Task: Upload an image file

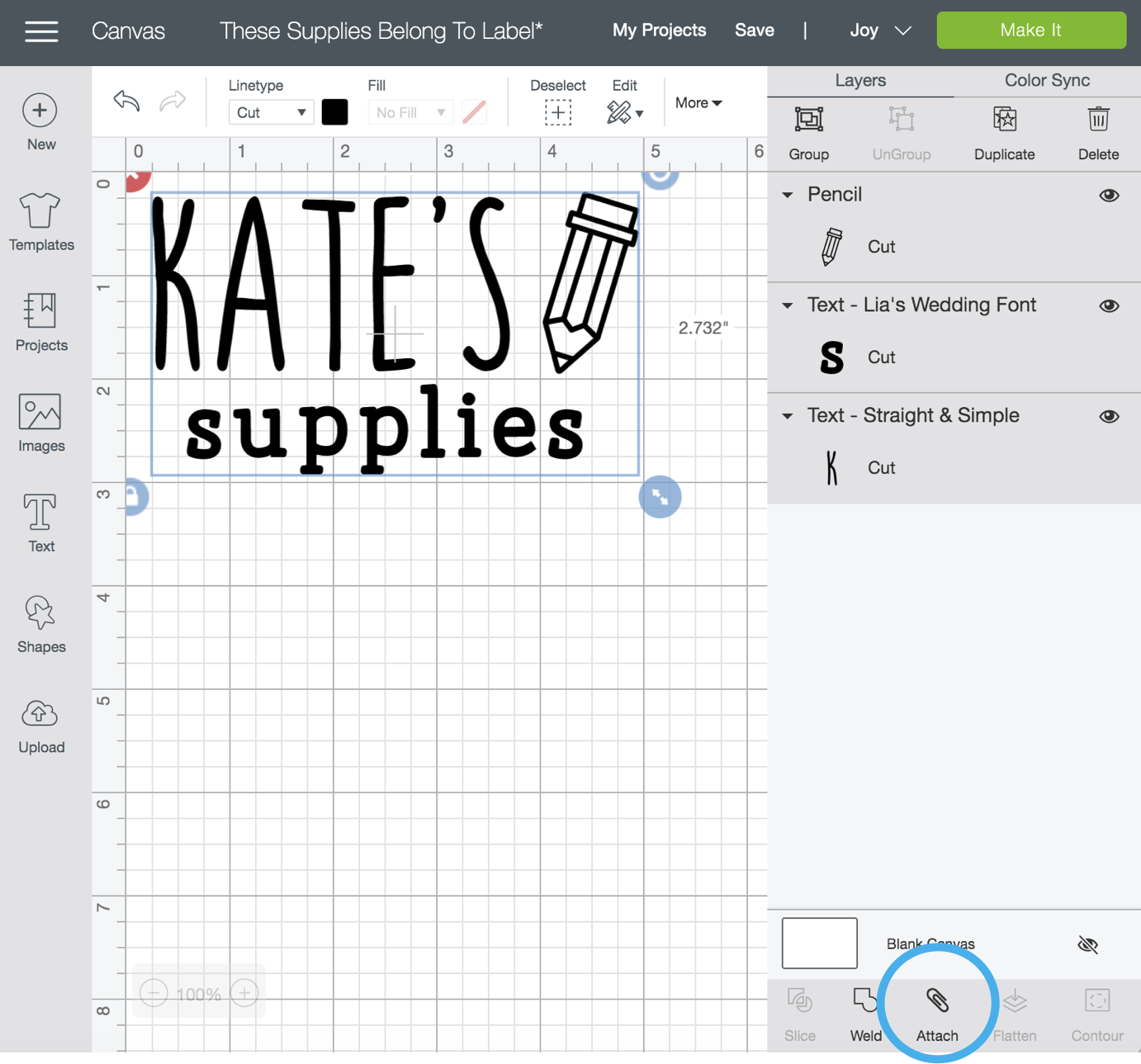Action: coord(41,725)
